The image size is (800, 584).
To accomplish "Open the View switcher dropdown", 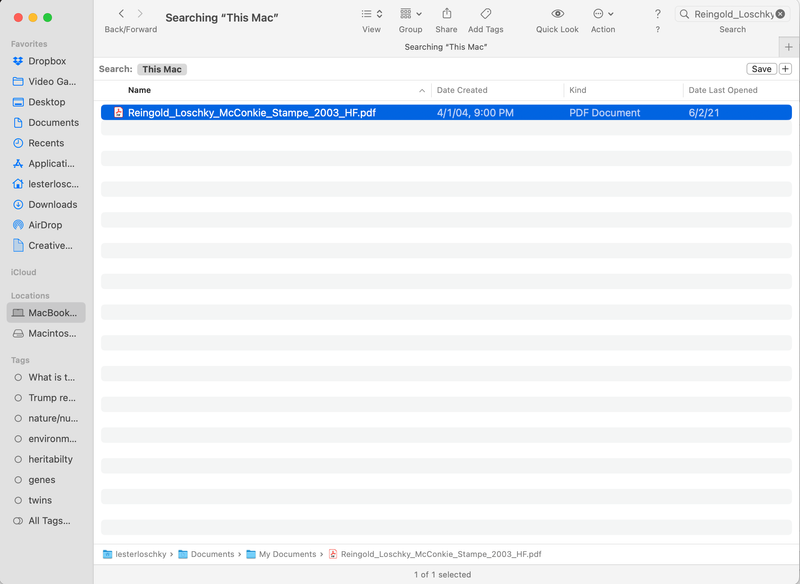I will point(371,14).
